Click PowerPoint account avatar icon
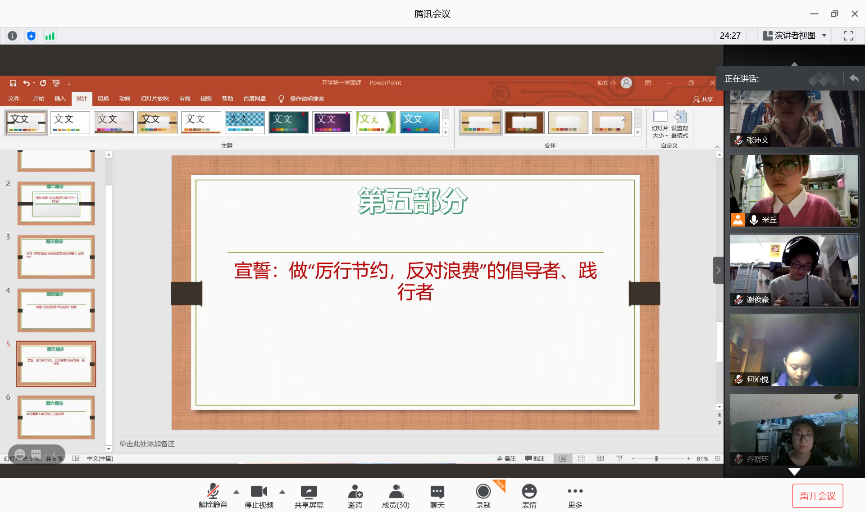This screenshot has width=865, height=512. (626, 83)
